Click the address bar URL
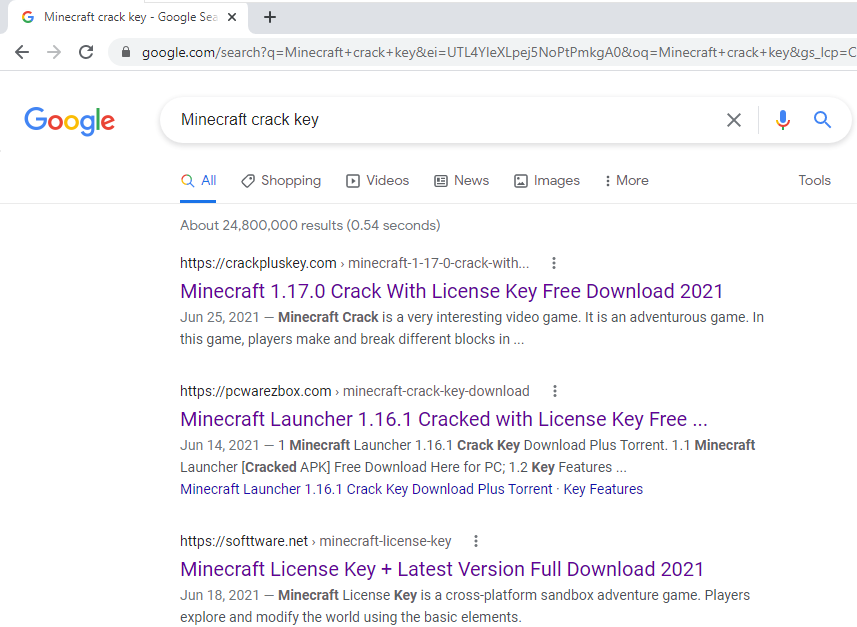Image resolution: width=857 pixels, height=627 pixels. click(498, 52)
